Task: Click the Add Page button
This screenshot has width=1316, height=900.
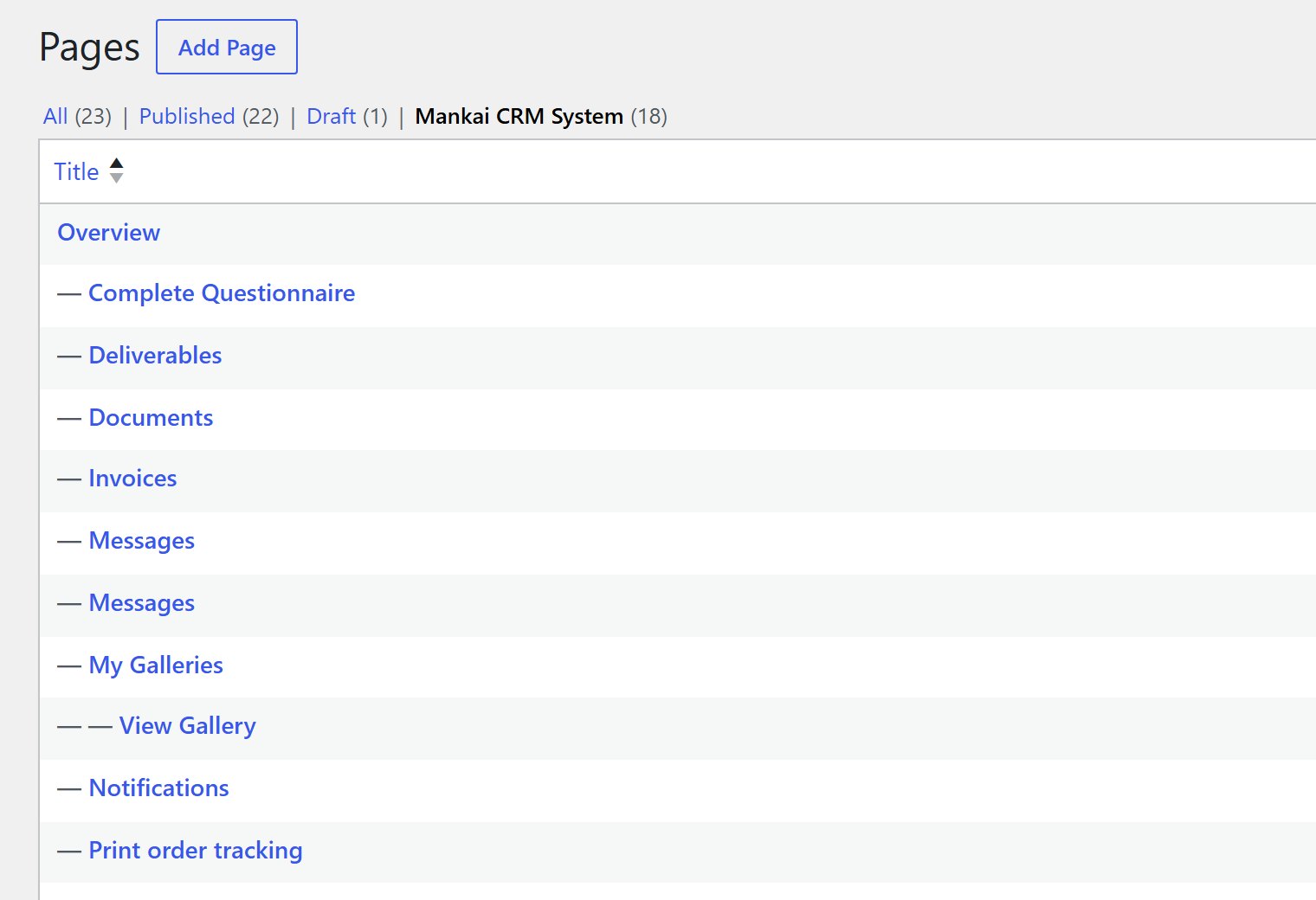Action: coord(227,47)
